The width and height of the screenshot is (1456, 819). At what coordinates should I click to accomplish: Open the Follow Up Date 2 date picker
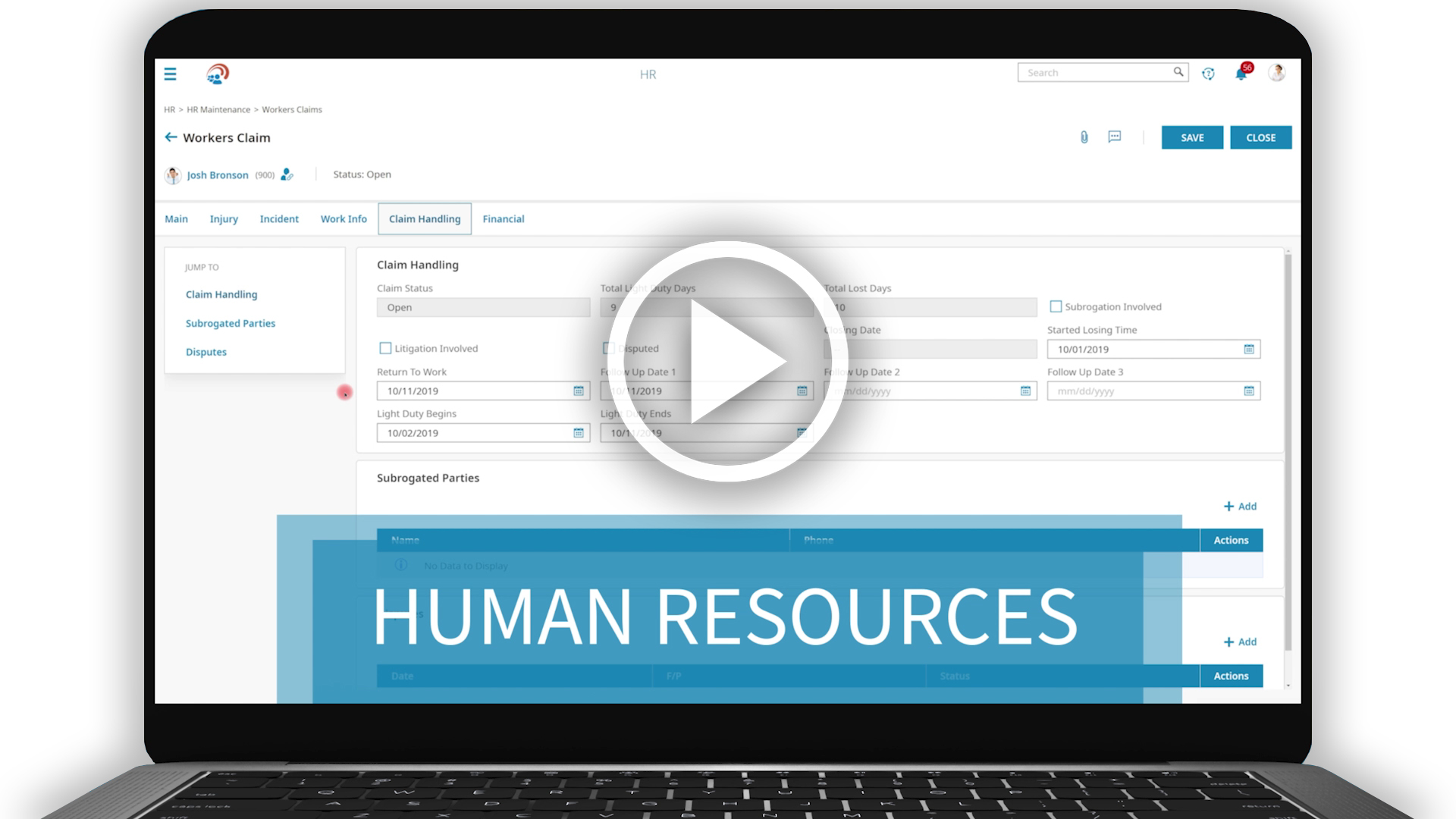pos(1028,391)
